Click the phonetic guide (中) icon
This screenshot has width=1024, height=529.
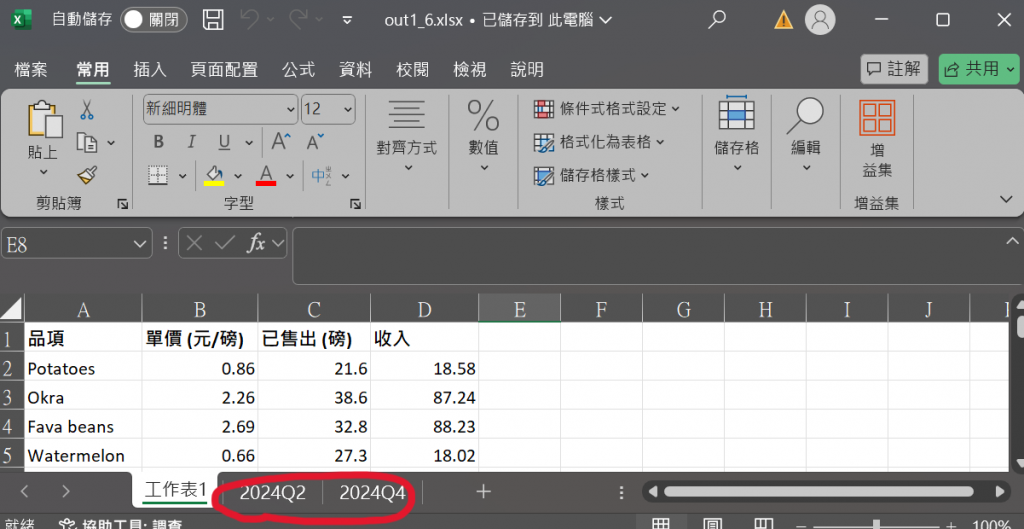pos(321,175)
